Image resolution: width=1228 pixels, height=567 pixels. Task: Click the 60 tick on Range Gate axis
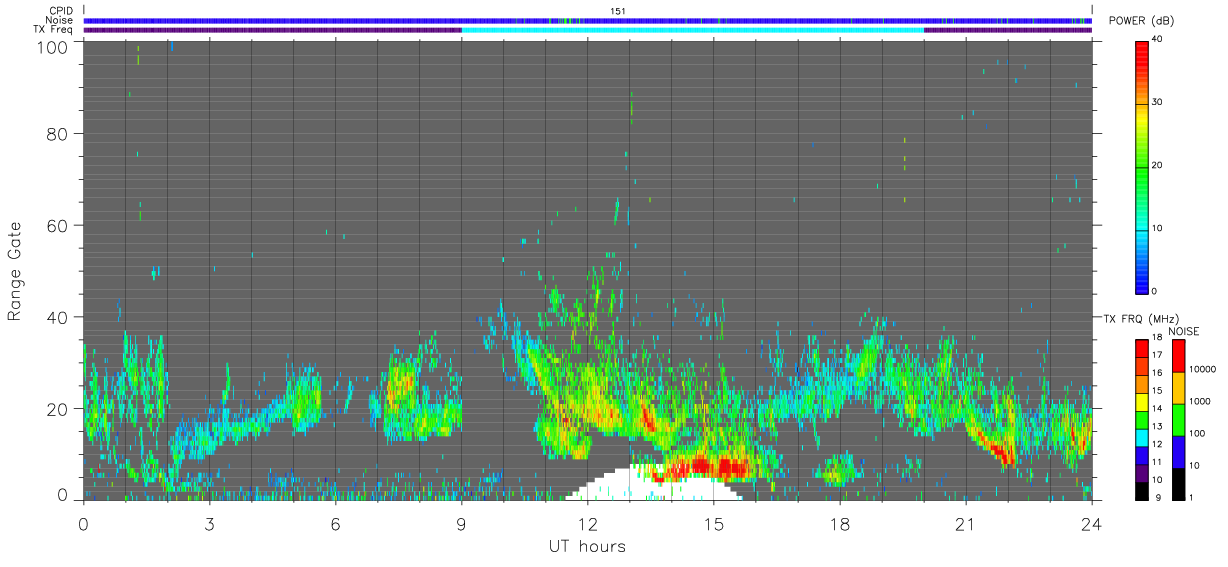(x=58, y=225)
